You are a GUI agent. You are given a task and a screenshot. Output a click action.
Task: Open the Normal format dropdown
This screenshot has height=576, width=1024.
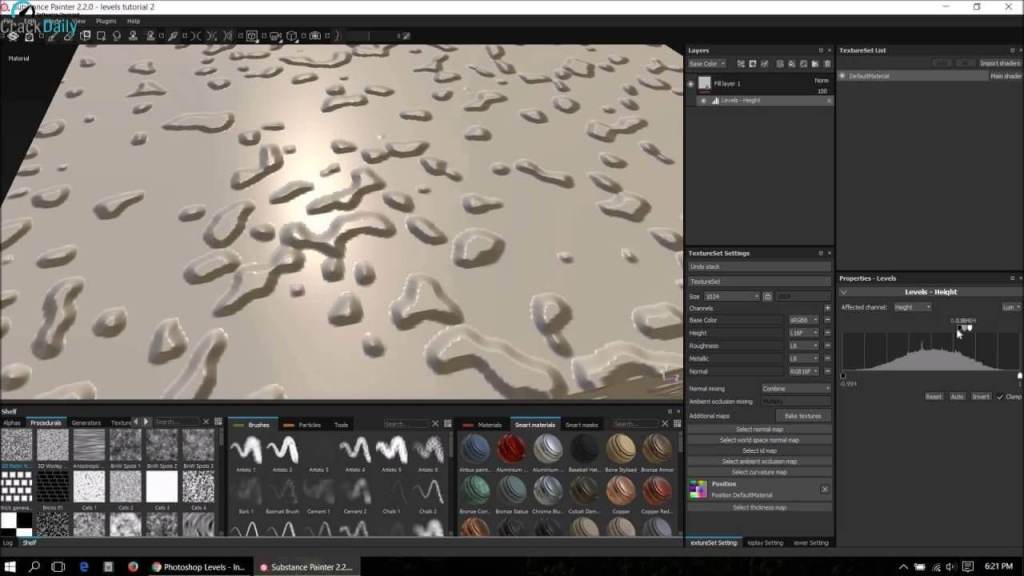pyautogui.click(x=804, y=371)
